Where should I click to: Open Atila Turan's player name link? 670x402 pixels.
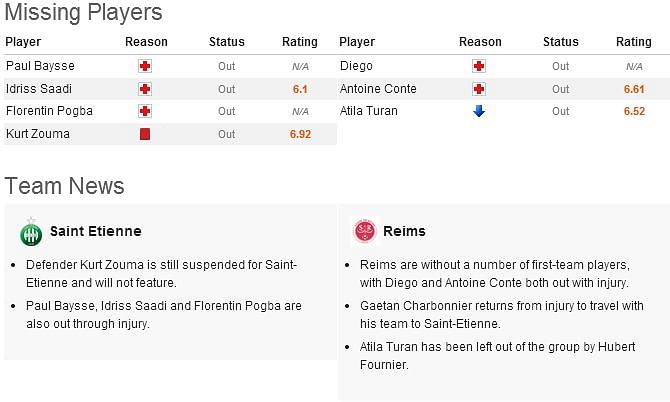point(369,111)
